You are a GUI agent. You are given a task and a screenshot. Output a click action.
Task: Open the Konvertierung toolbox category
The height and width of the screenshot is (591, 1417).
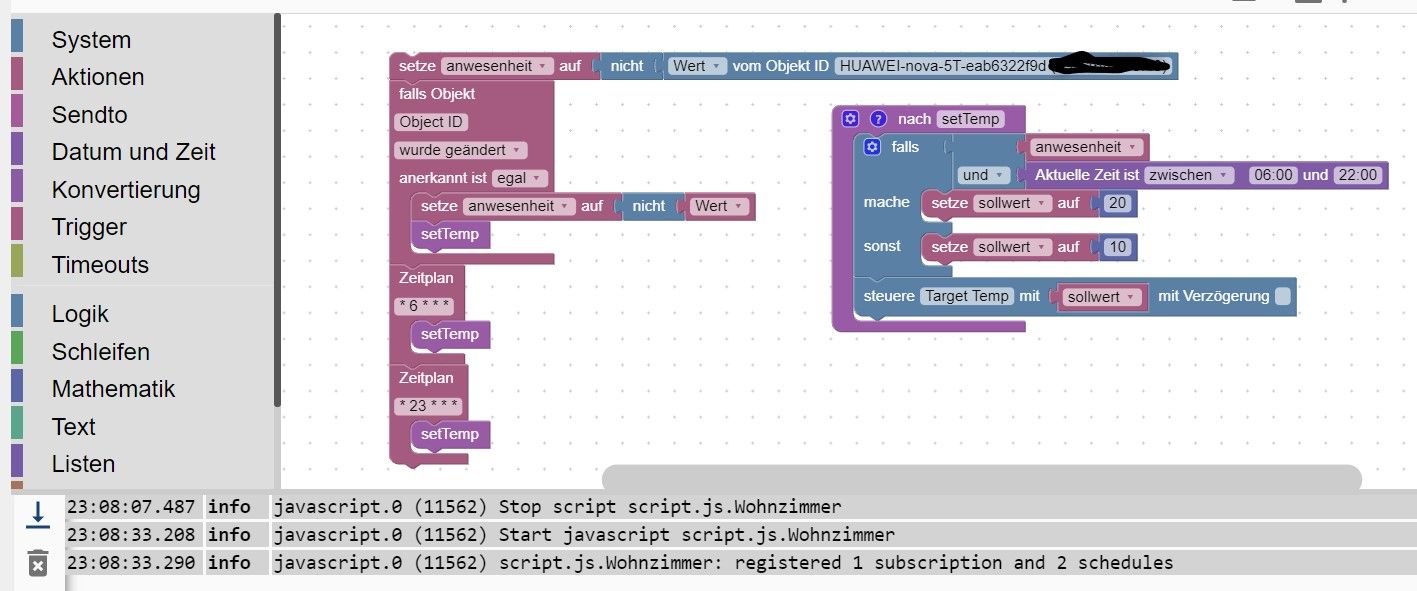tap(126, 190)
